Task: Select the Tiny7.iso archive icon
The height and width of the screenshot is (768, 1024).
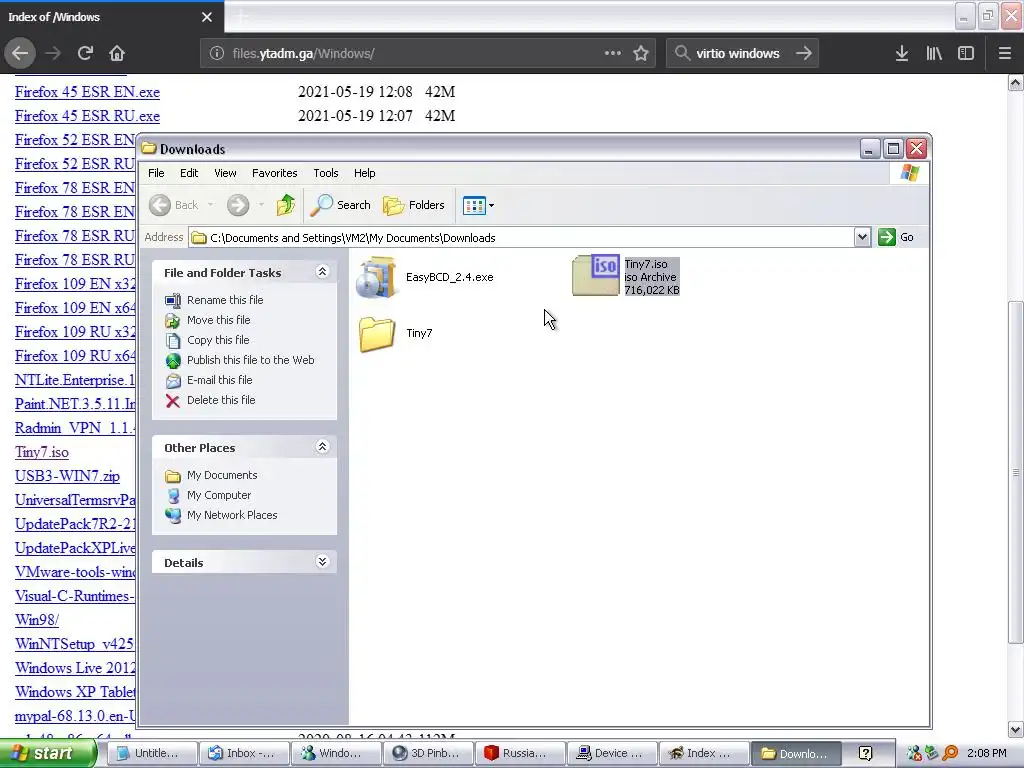Action: 596,276
